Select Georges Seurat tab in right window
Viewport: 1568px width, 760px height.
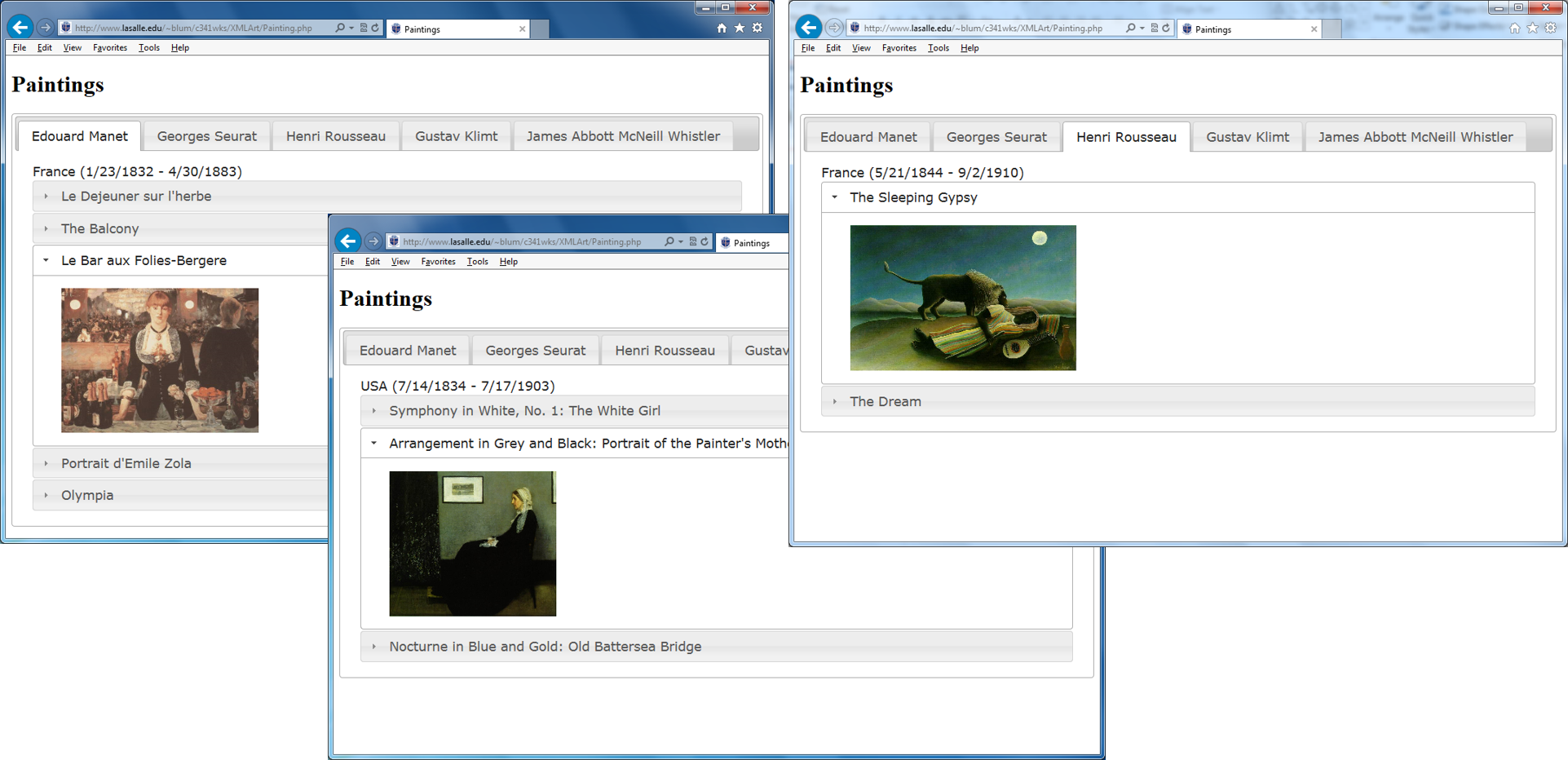[996, 137]
